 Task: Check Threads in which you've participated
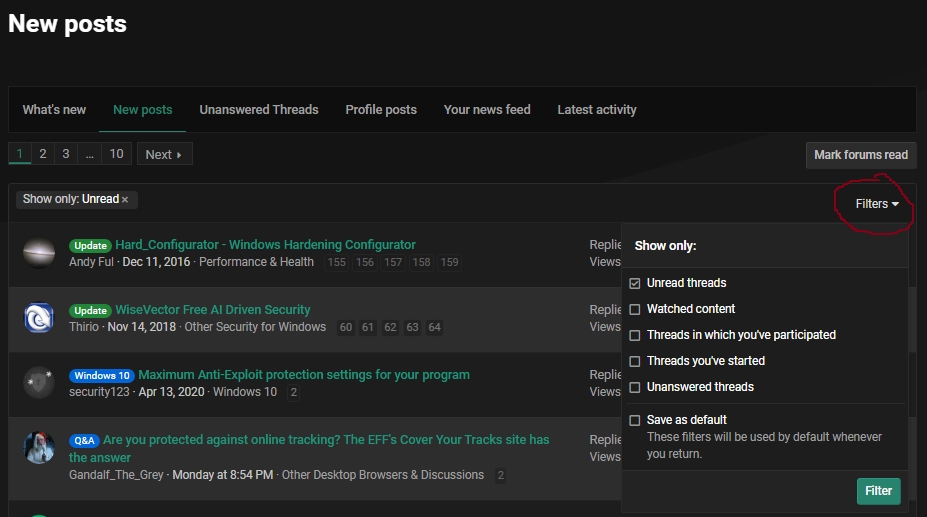click(635, 335)
